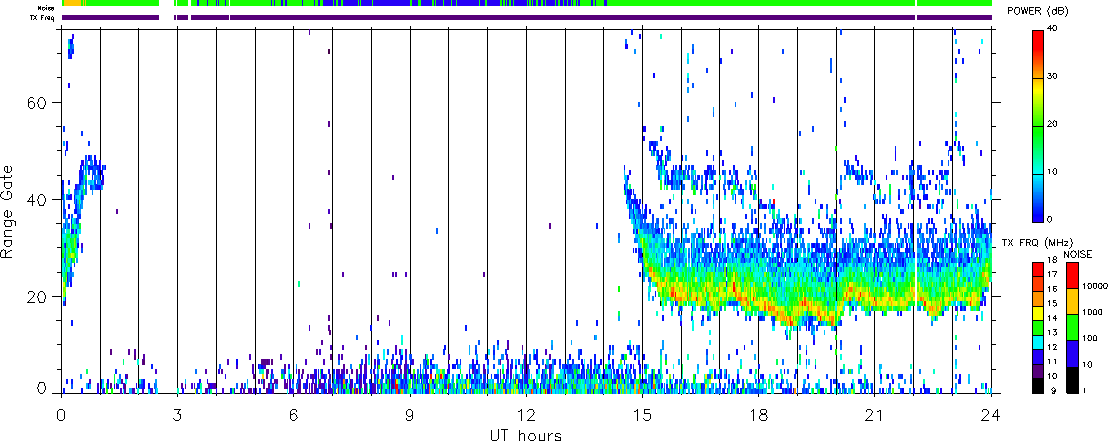Click the '15' label on TX FRQ scale
1108x441 pixels.
[x=1052, y=303]
